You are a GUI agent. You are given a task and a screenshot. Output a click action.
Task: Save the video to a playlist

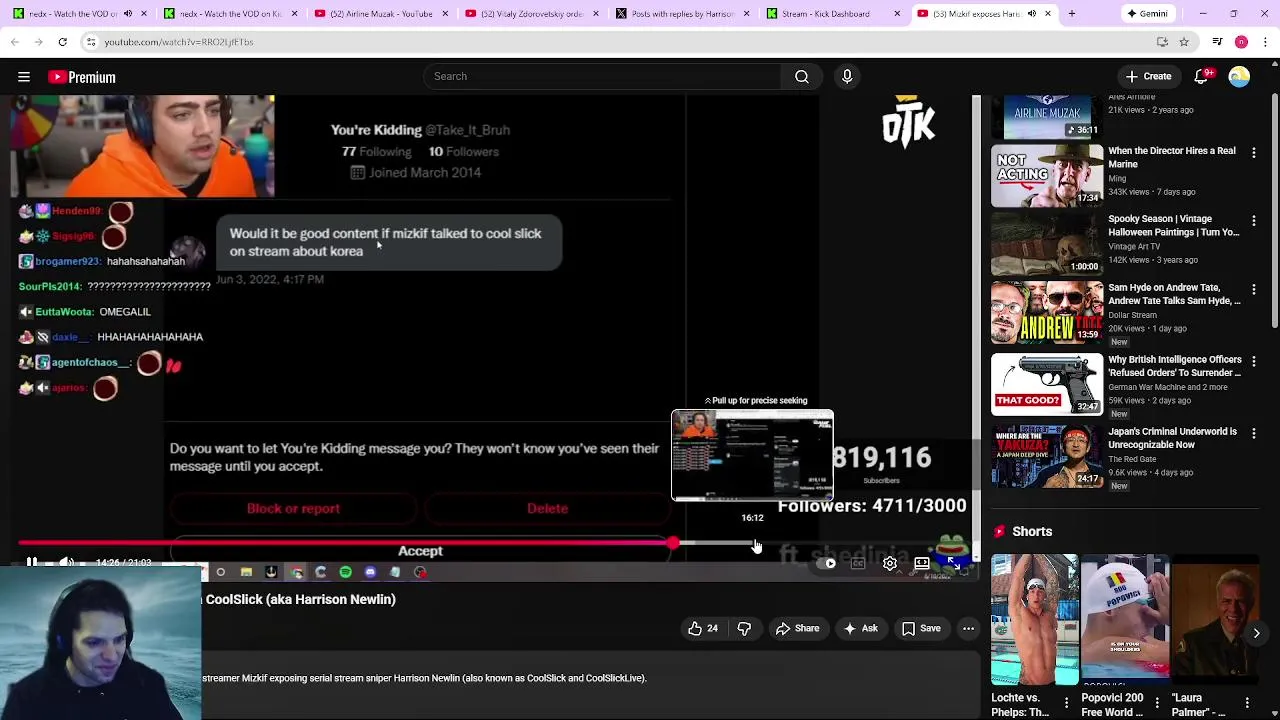pos(921,629)
